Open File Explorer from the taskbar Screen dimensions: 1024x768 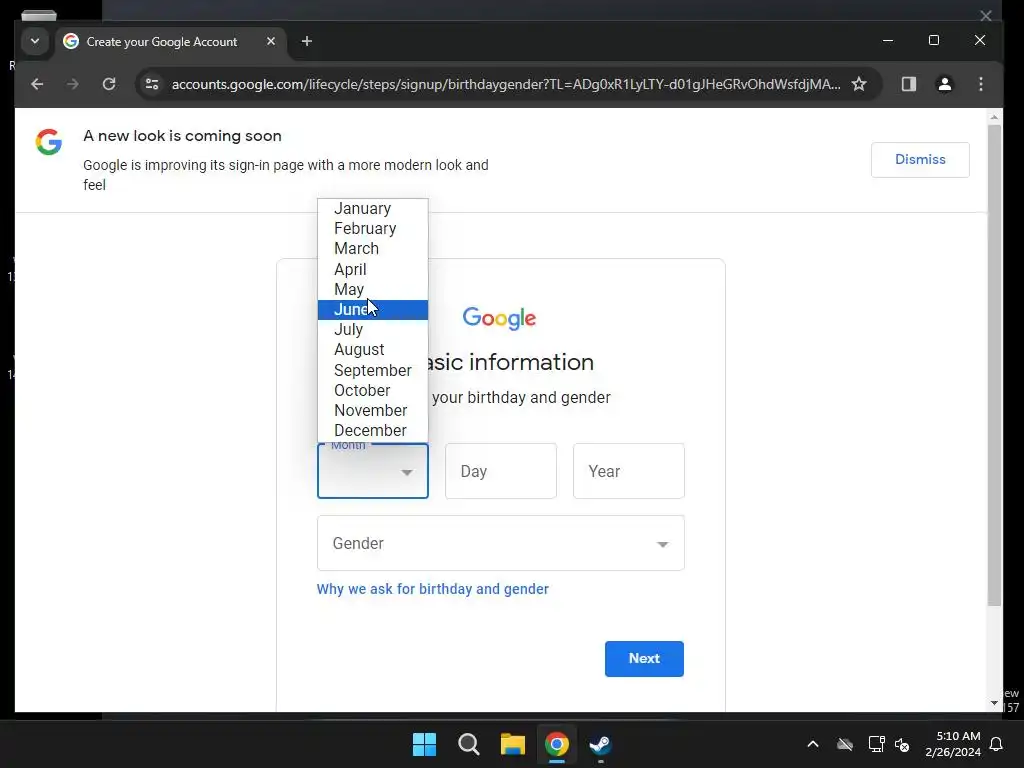[513, 744]
